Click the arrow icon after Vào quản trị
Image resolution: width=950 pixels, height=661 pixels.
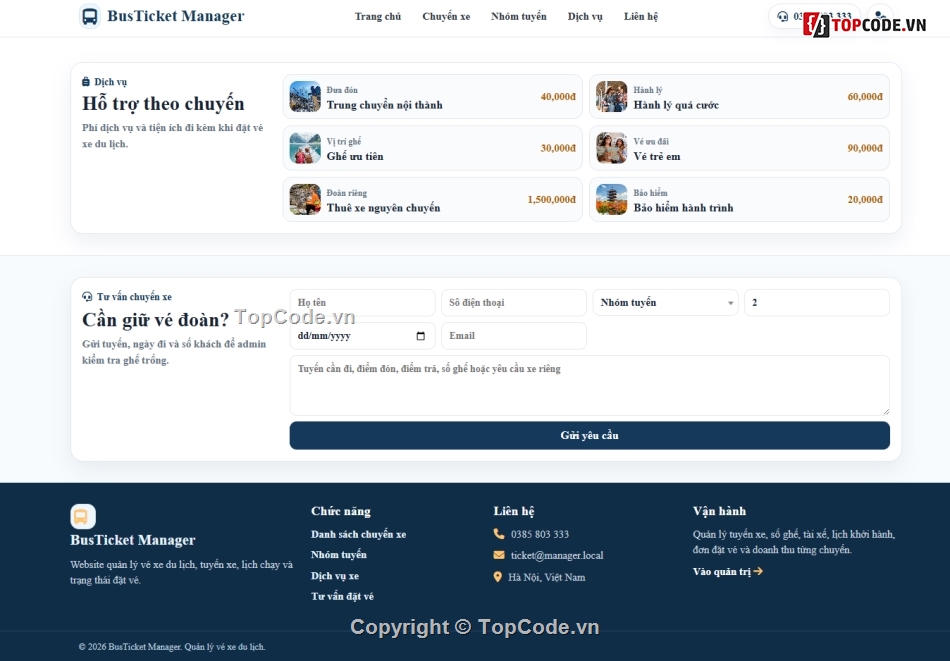pos(758,571)
